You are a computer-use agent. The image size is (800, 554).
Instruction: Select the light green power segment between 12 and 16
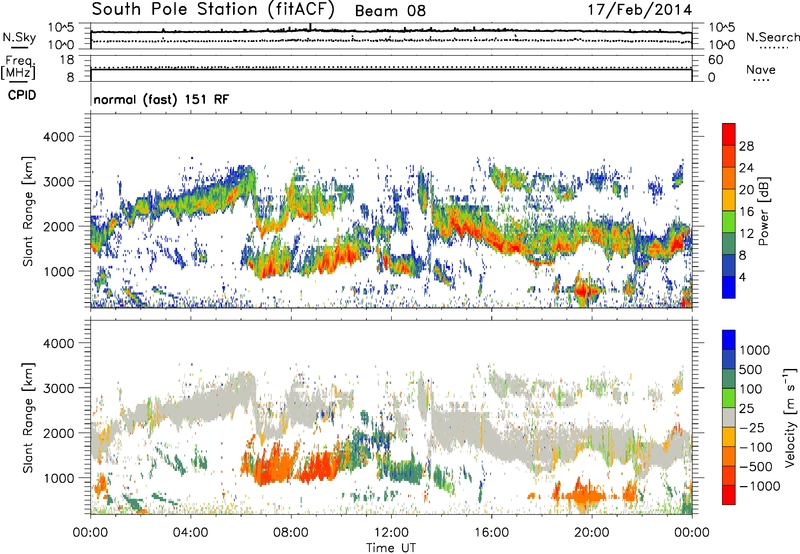pos(729,222)
